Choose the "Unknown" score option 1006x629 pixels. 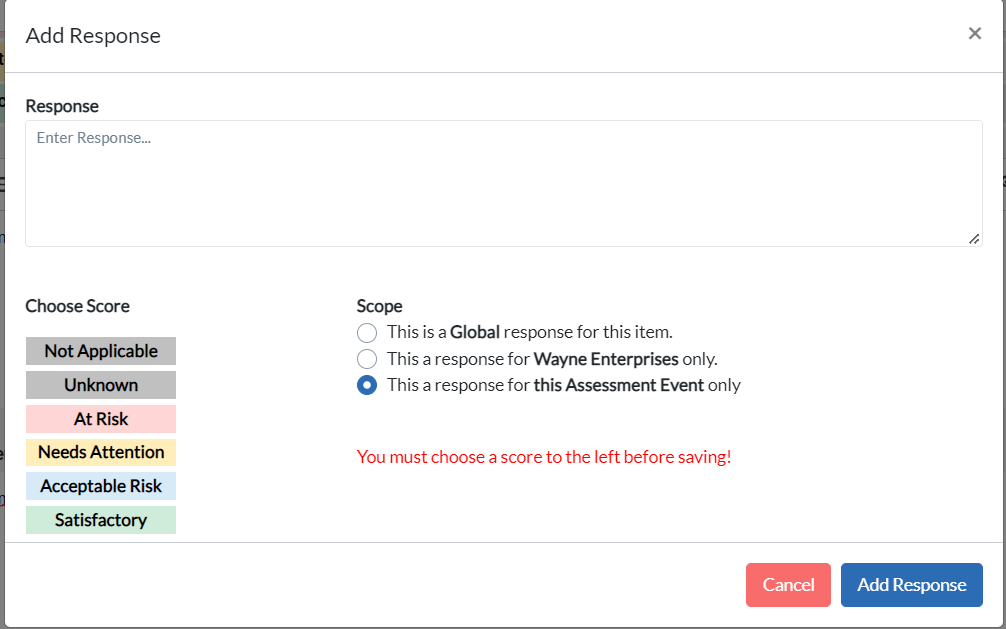point(100,385)
